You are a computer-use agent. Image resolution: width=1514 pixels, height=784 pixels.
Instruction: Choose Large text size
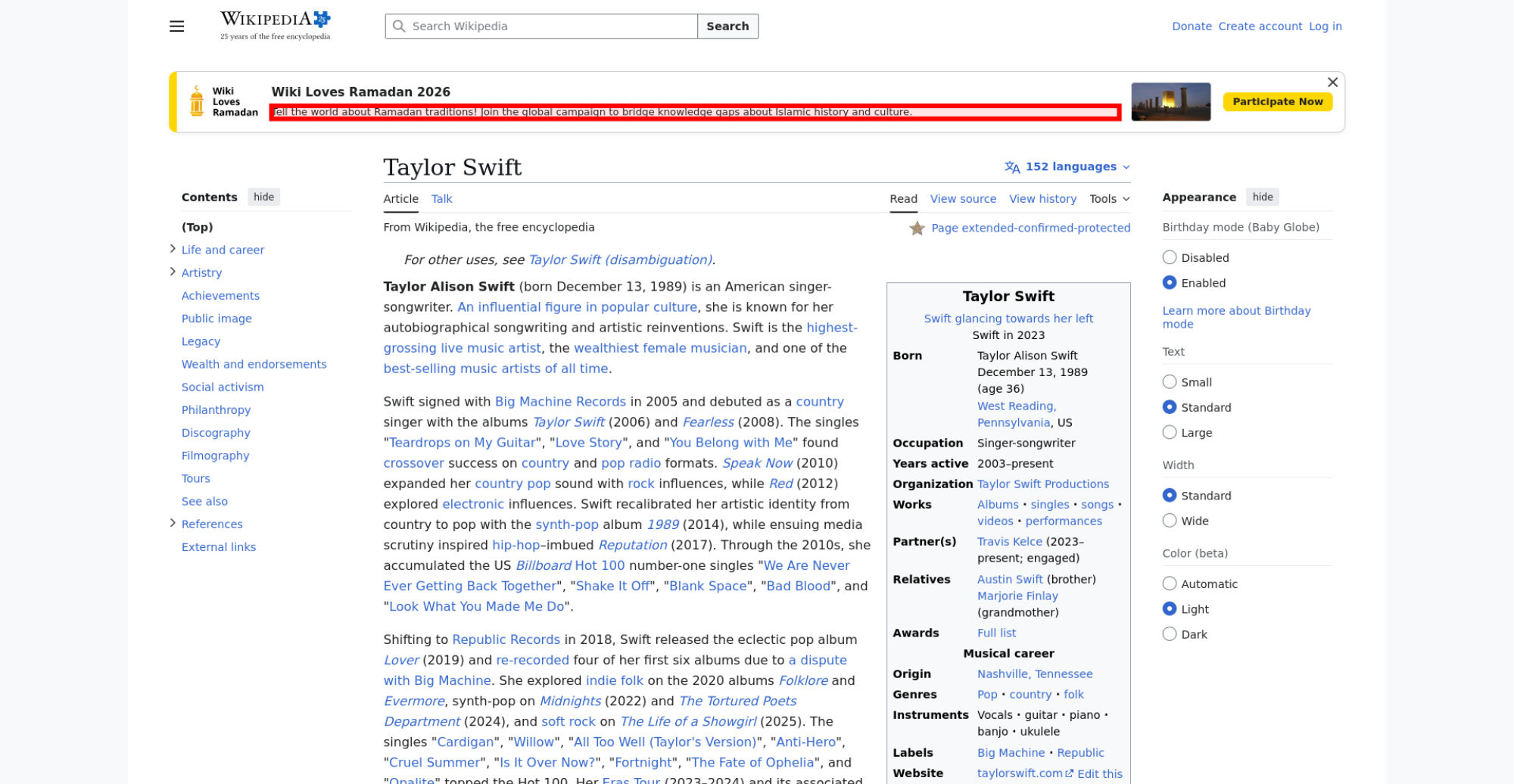click(1170, 432)
